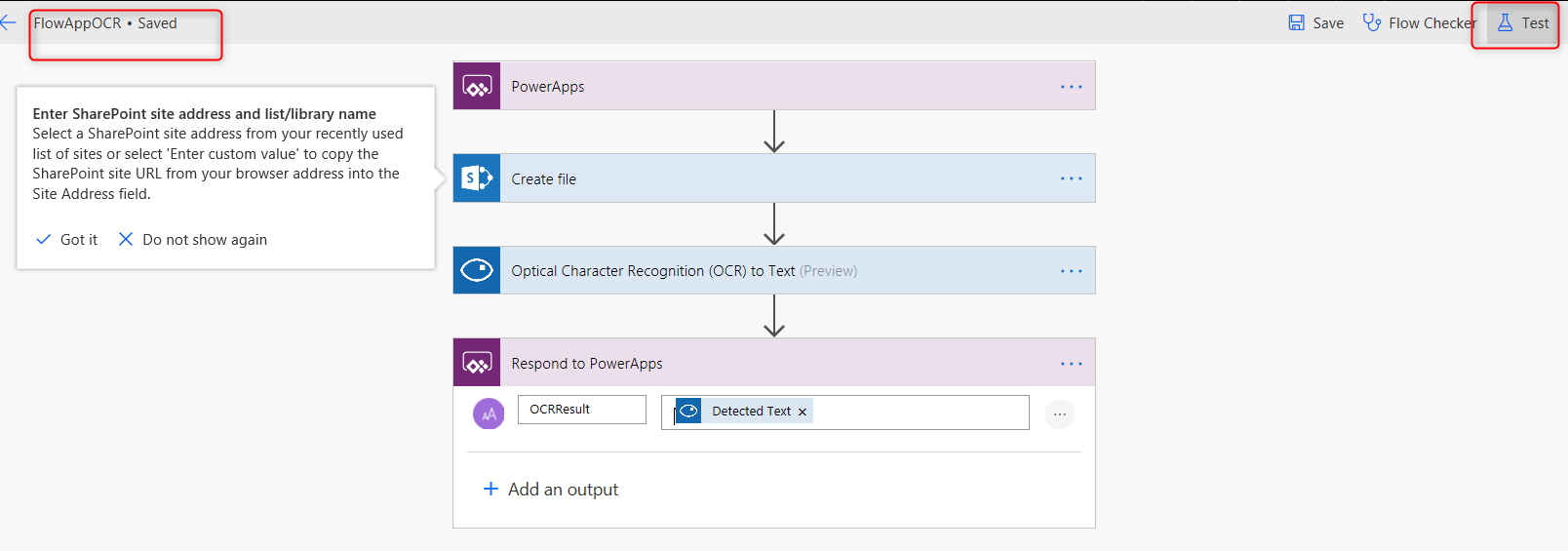
Task: Open OCR step ellipsis menu
Action: tap(1072, 271)
